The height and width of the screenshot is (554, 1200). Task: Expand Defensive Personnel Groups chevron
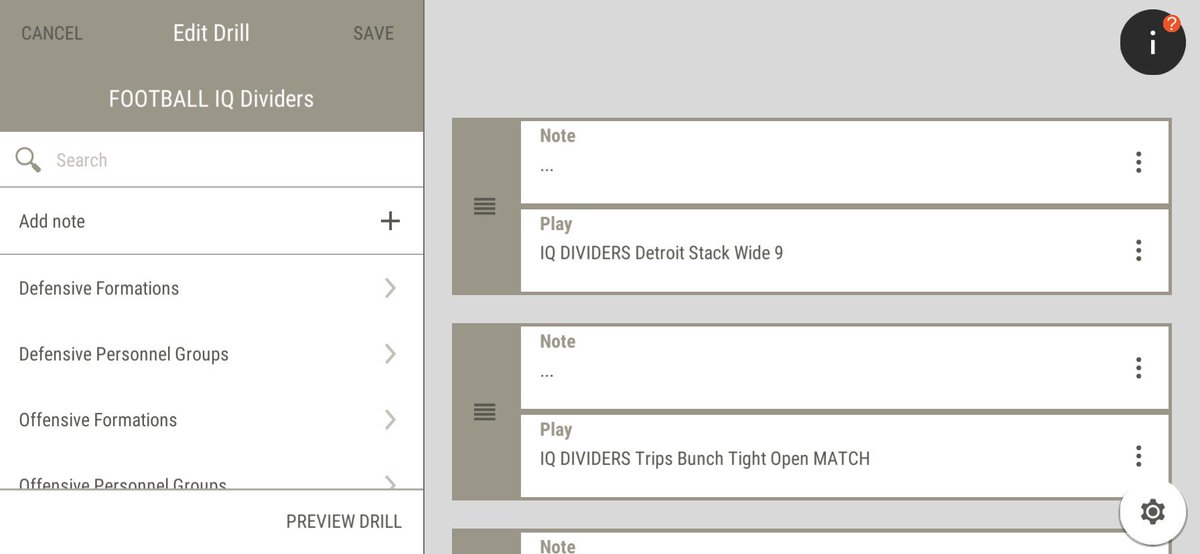point(390,354)
